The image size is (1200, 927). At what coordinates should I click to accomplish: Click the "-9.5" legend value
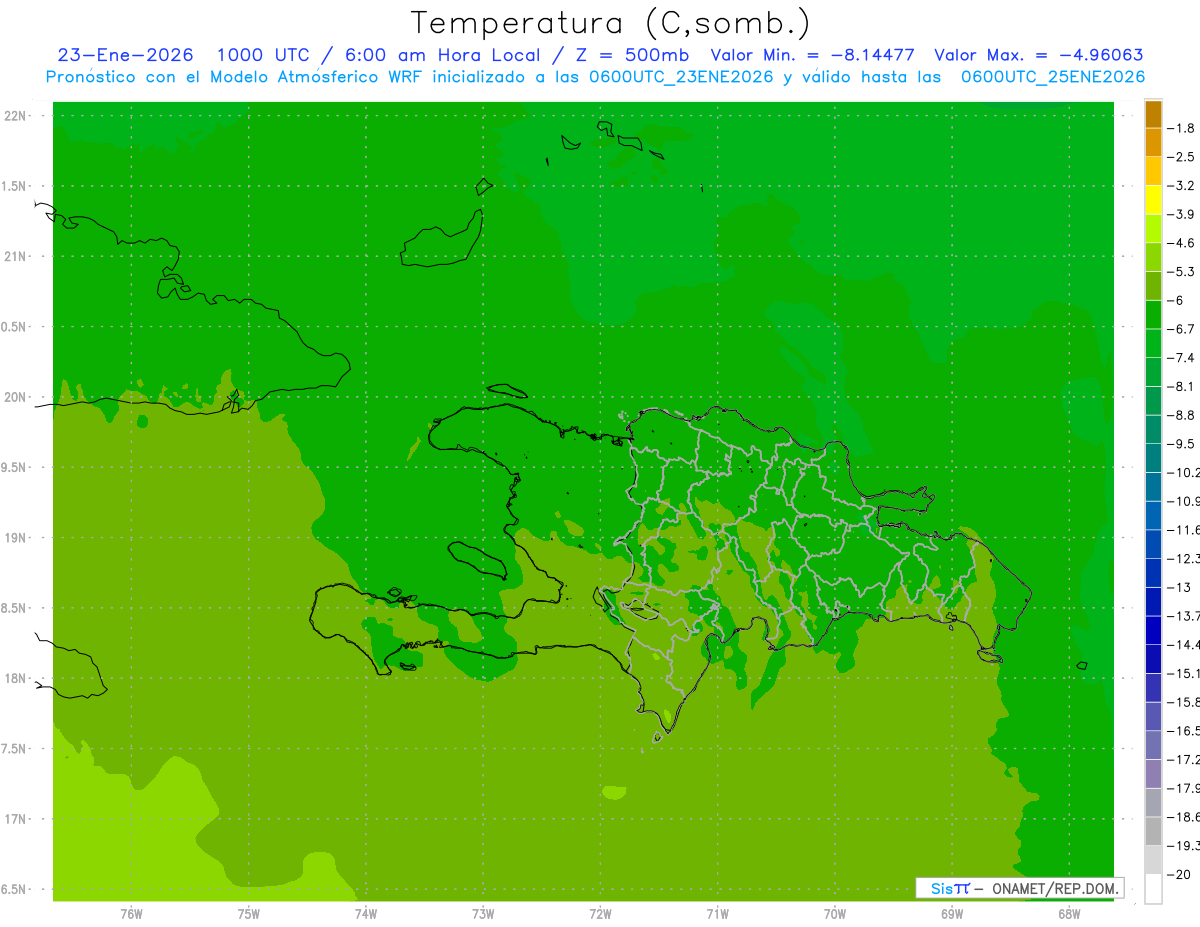coord(1182,443)
